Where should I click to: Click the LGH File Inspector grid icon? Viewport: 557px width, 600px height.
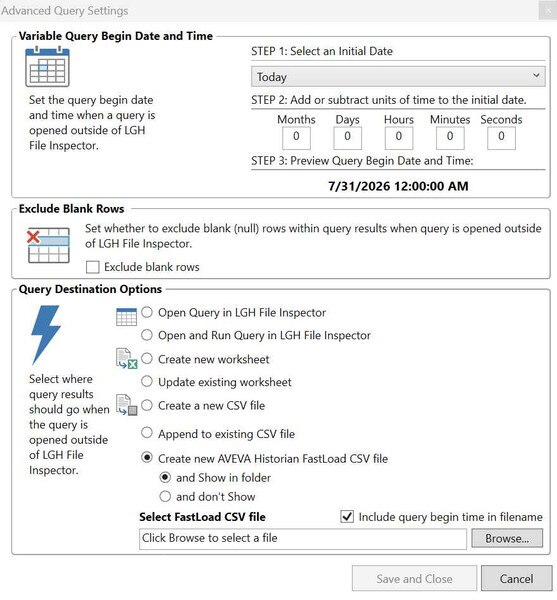click(x=126, y=317)
